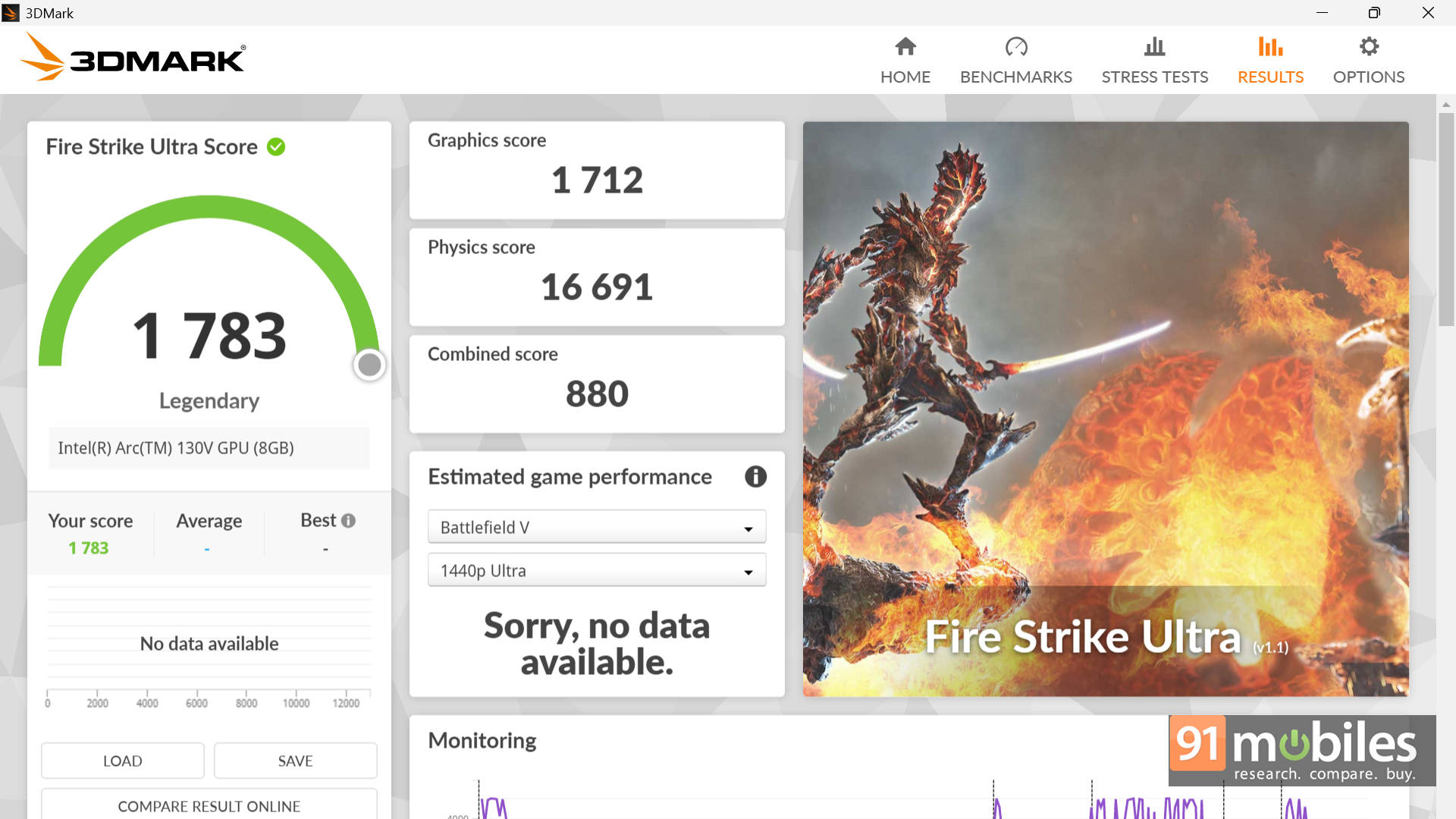The image size is (1456, 819).
Task: Click the info icon beside Best
Action: (348, 521)
